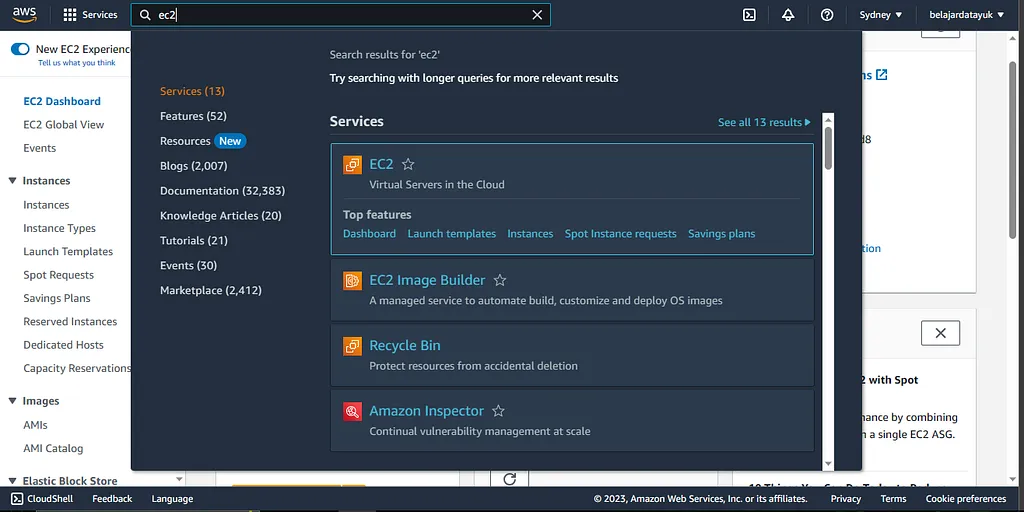
Task: Open EC2 Global View in the sidebar
Action: coord(63,125)
